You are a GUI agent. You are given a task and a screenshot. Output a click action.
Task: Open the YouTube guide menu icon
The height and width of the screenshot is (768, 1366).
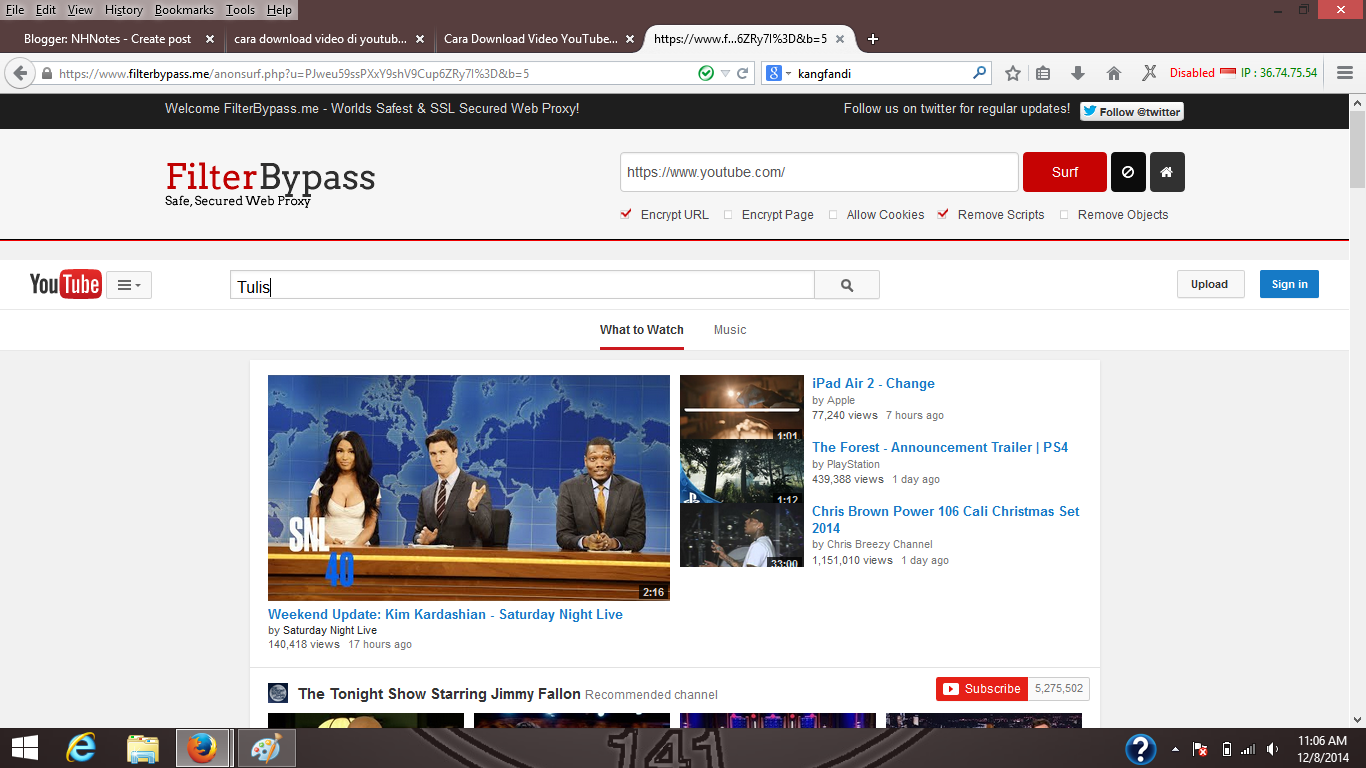(122, 284)
